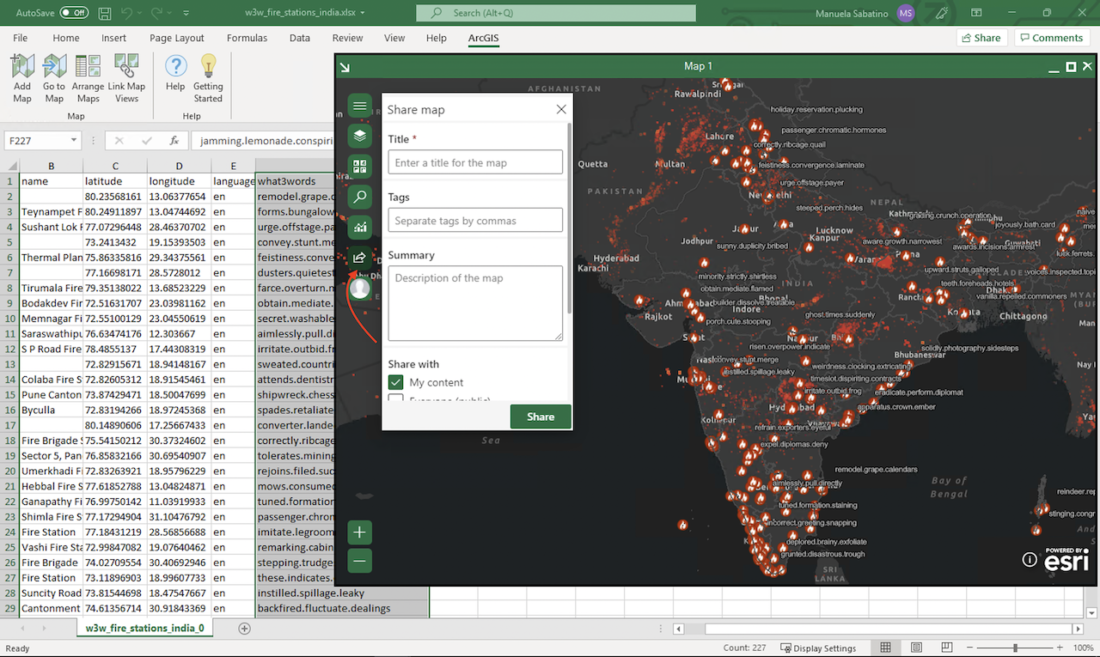Image resolution: width=1100 pixels, height=657 pixels.
Task: Click the insert function fx icon
Action: click(x=174, y=140)
